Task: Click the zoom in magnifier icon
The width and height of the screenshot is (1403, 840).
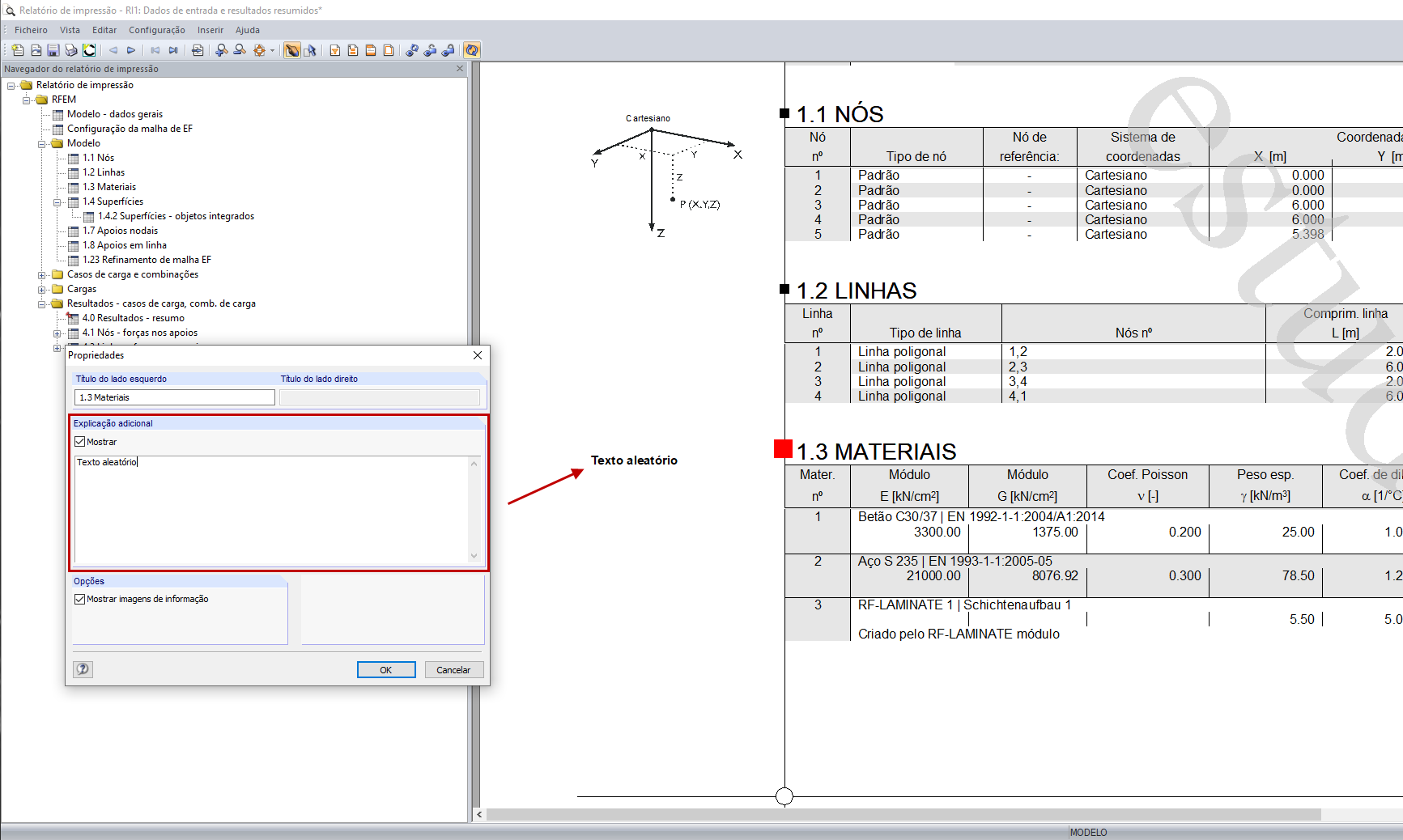Action: tap(222, 50)
